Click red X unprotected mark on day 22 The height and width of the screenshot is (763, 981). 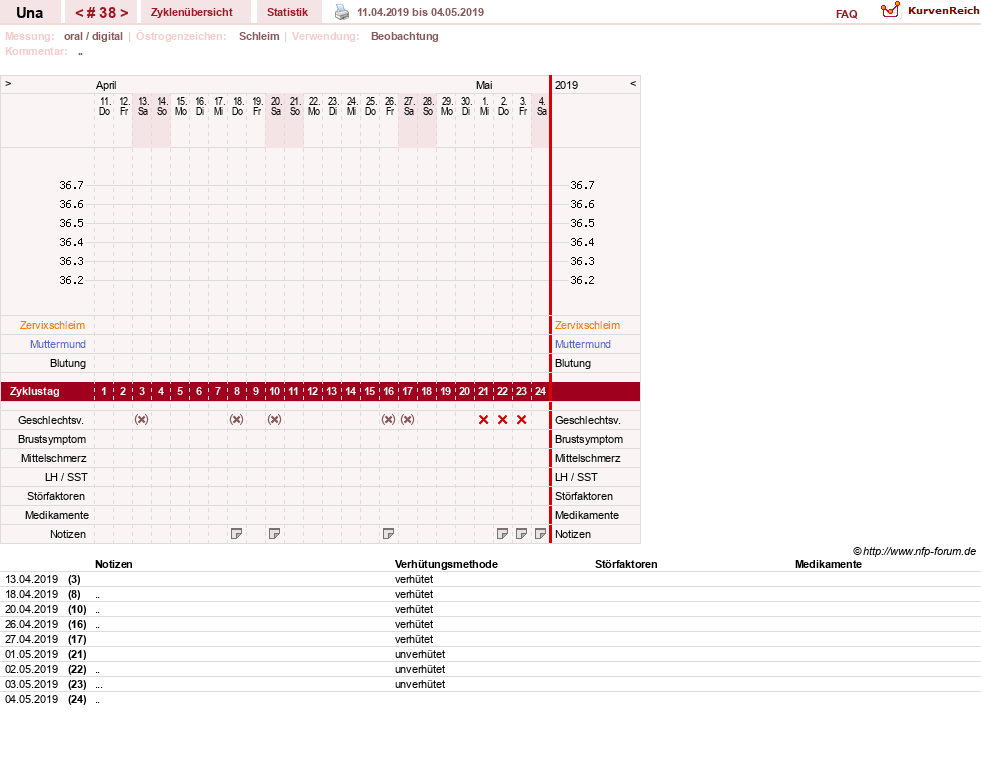pos(502,420)
